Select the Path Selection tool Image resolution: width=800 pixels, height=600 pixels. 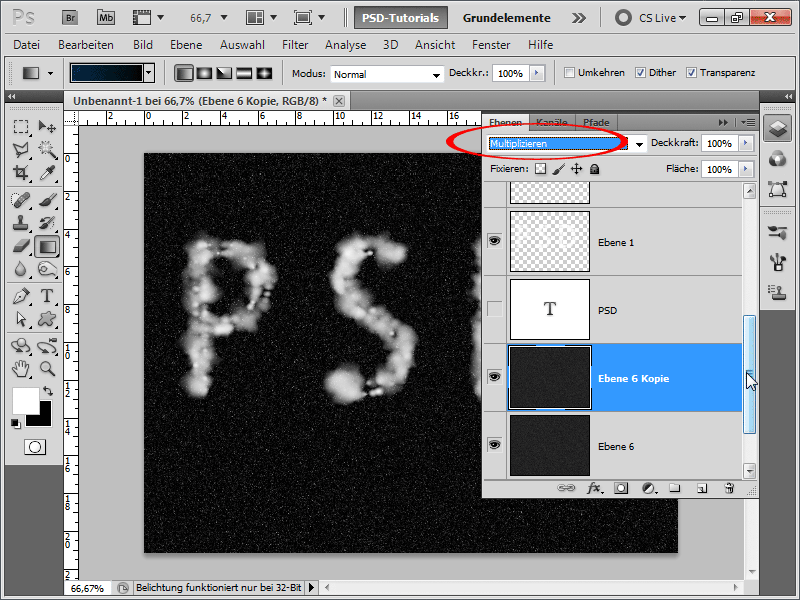coord(21,319)
